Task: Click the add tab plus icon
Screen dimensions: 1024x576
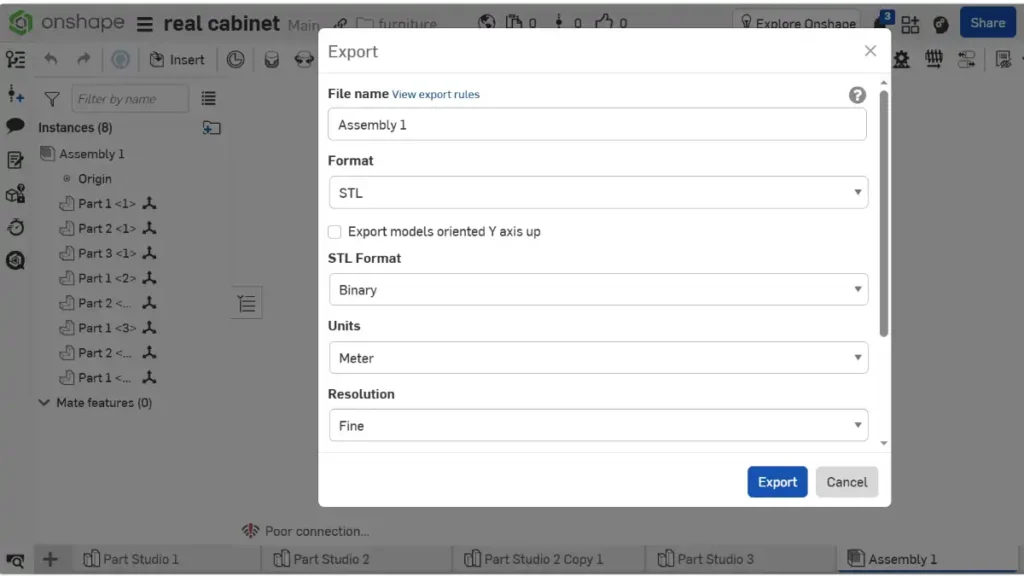Action: coord(50,559)
